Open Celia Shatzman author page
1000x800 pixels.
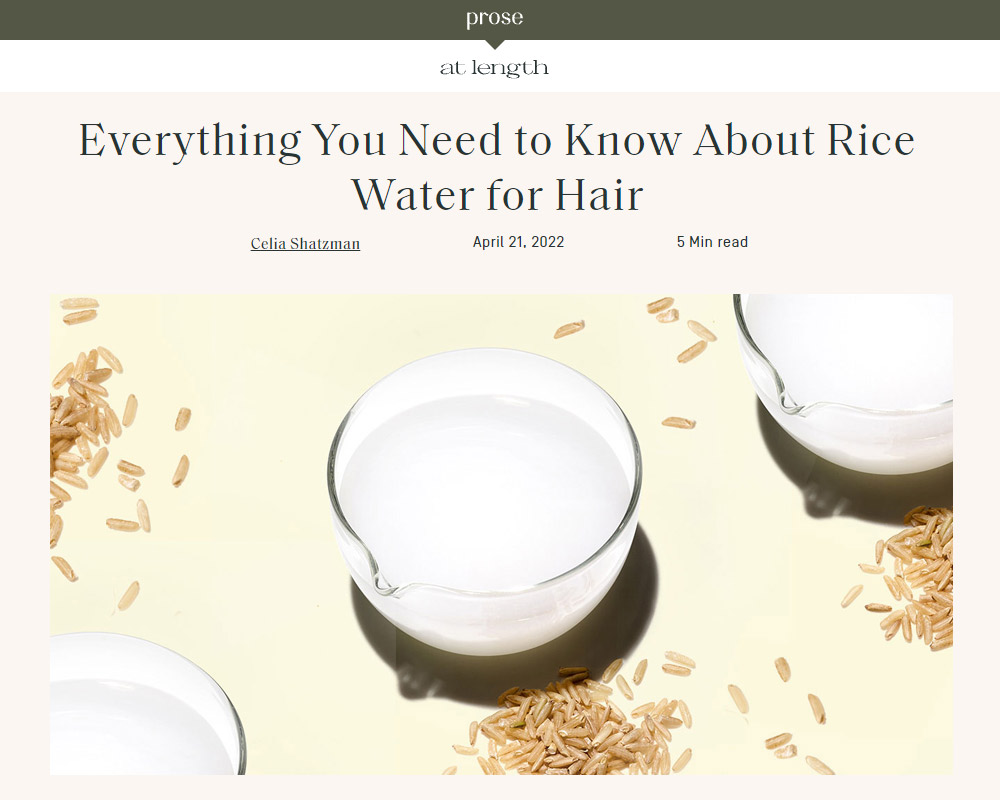305,243
